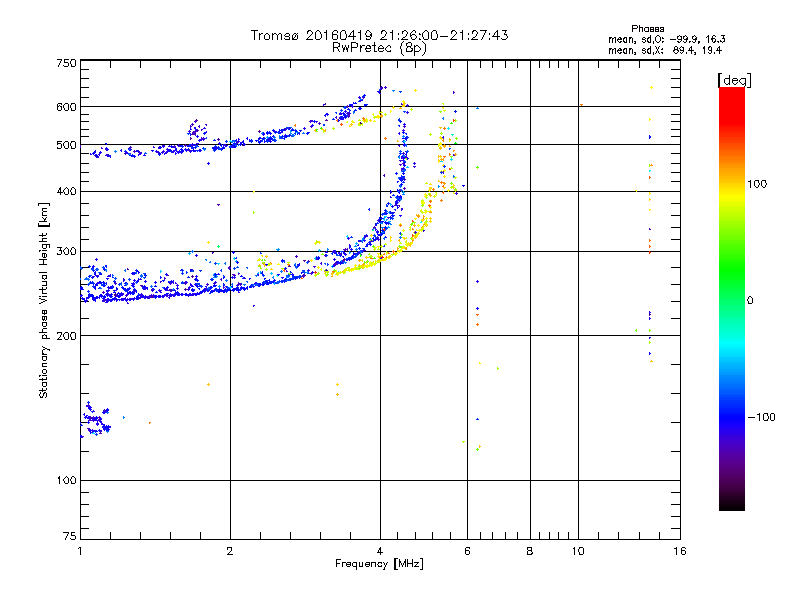The width and height of the screenshot is (800, 600).
Task: Click the y-axis '600' tick label
Action: click(66, 107)
